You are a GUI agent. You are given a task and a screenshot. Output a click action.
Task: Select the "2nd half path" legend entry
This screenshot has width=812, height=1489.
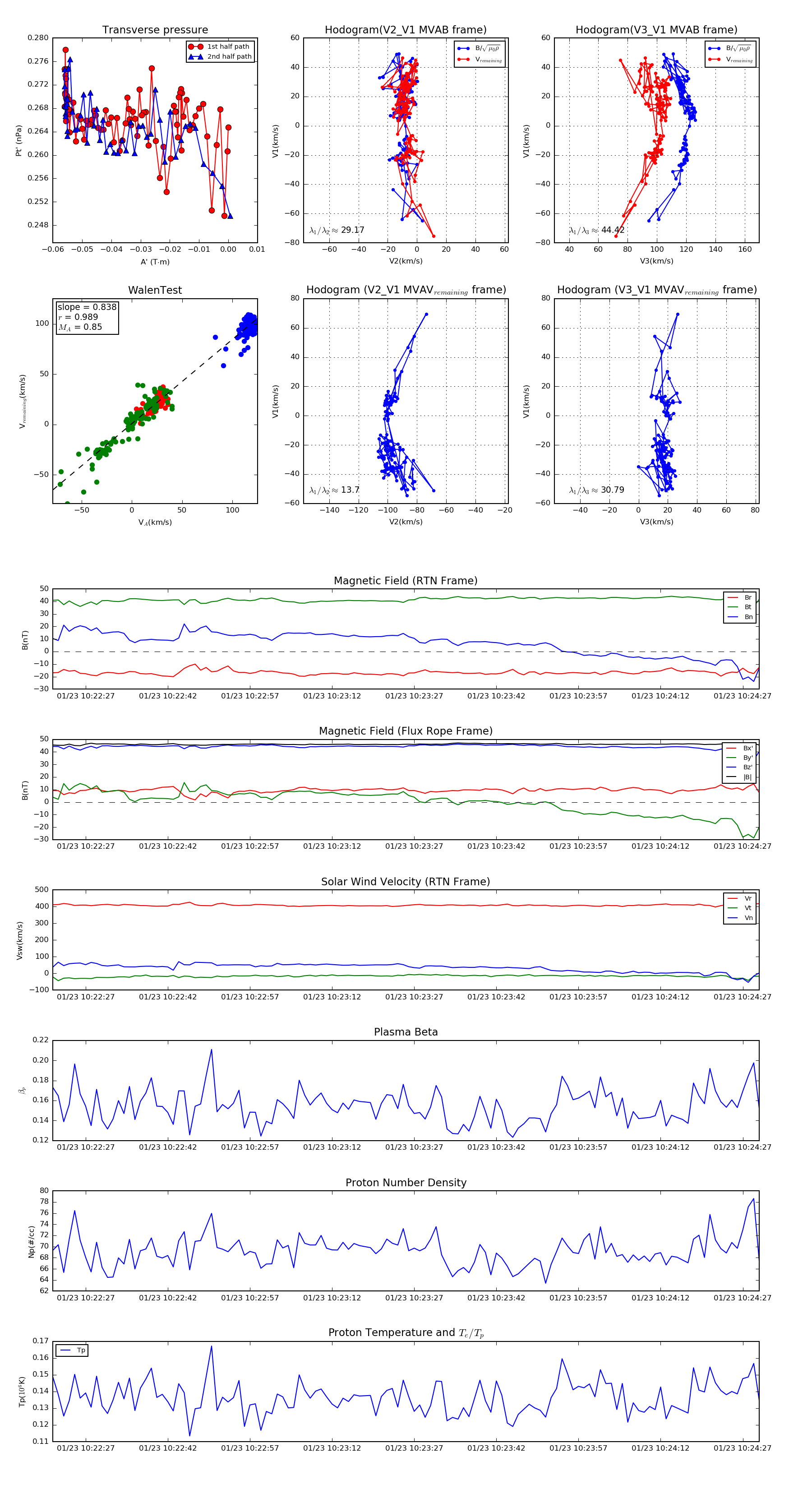(220, 57)
